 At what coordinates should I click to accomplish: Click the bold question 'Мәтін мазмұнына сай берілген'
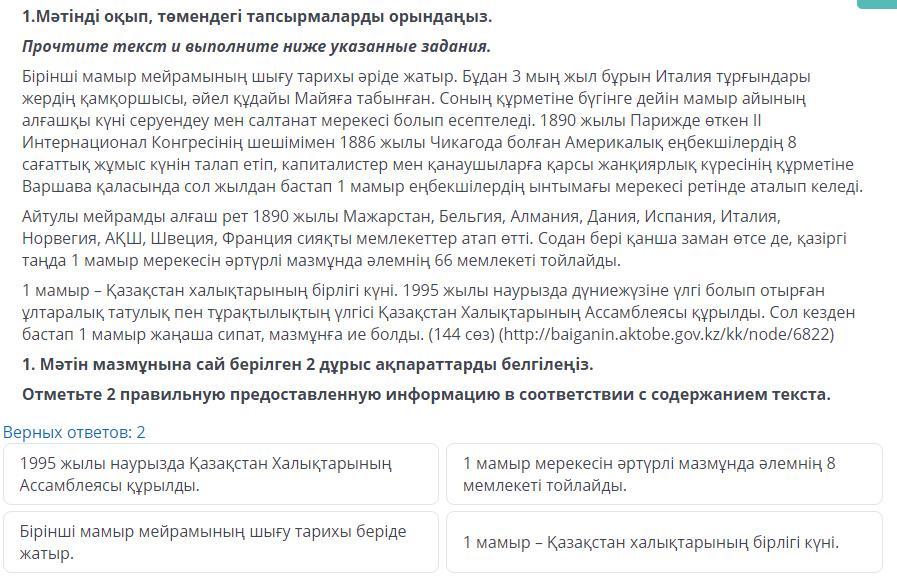tap(307, 364)
